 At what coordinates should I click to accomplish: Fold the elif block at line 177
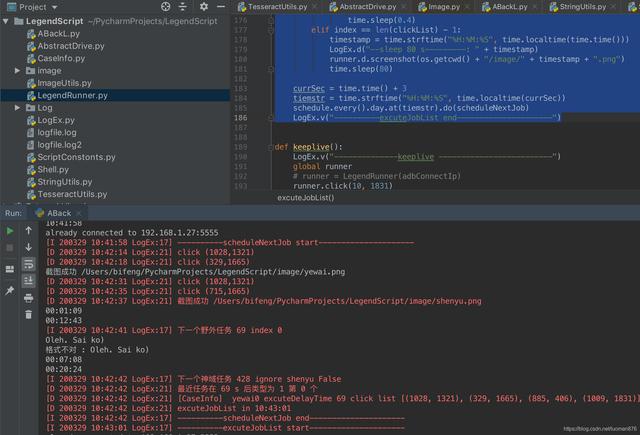pyautogui.click(x=271, y=30)
